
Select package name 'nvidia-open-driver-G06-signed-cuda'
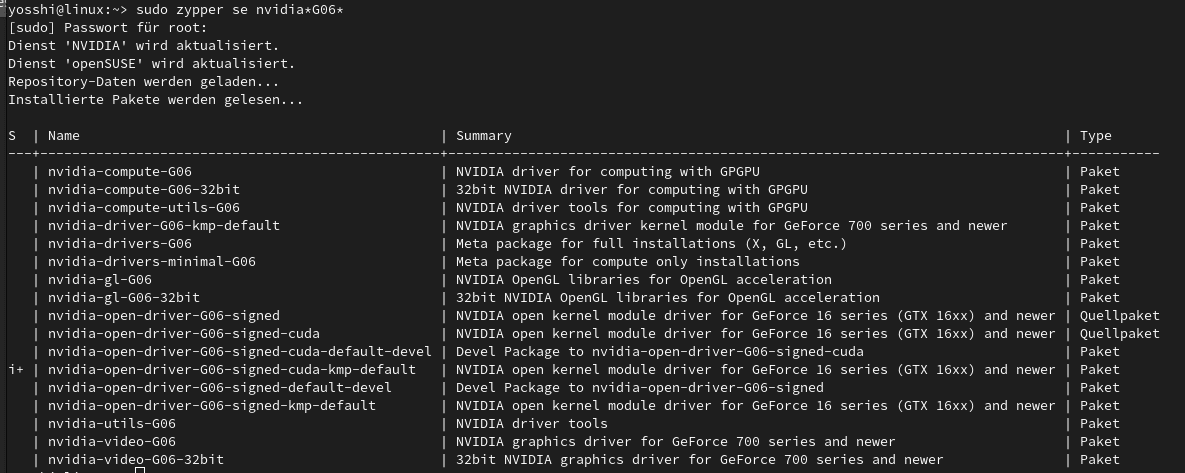[184, 334]
